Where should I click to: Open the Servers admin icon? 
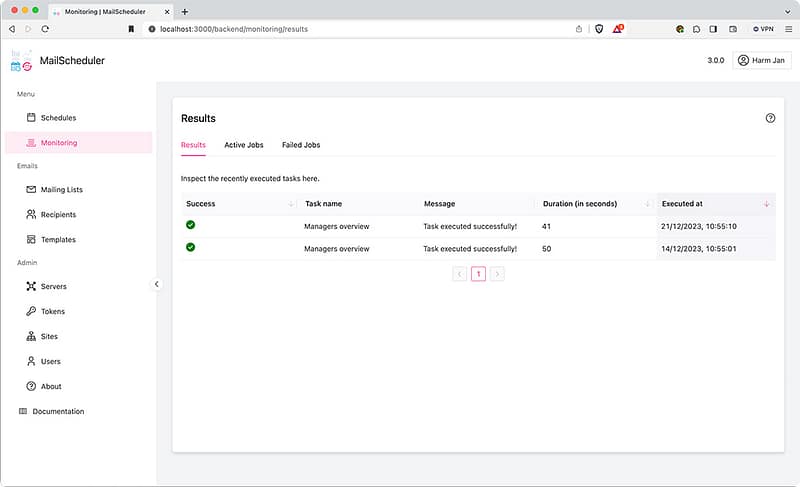pyautogui.click(x=31, y=287)
